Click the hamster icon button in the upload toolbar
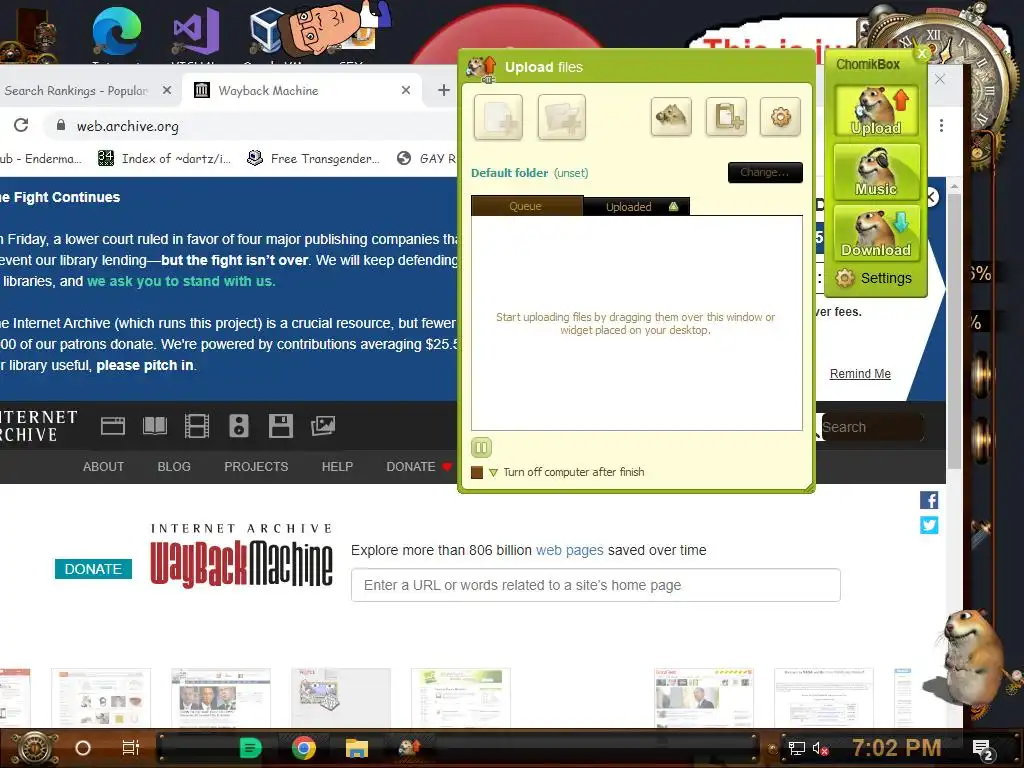 coord(671,118)
